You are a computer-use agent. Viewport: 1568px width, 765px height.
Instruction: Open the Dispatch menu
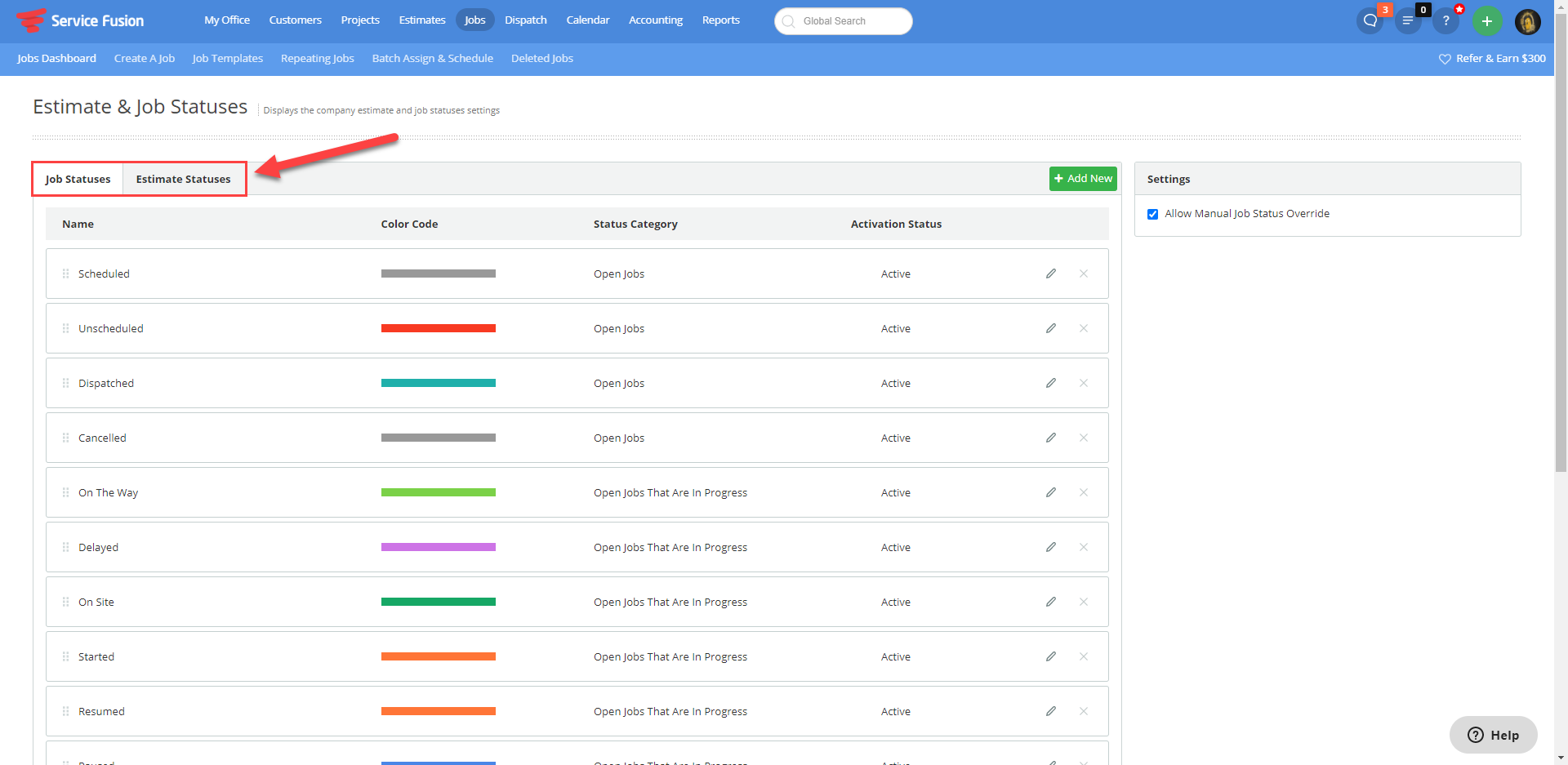526,20
